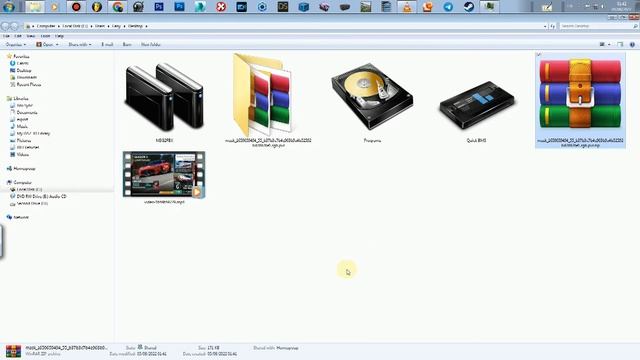Click the red record-button taskbar icon

76,7
